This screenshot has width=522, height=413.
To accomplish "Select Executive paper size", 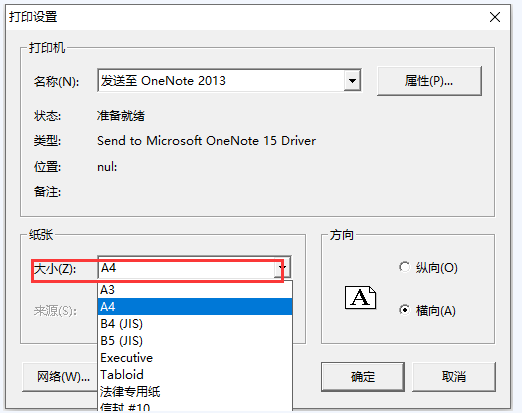I will coord(195,358).
